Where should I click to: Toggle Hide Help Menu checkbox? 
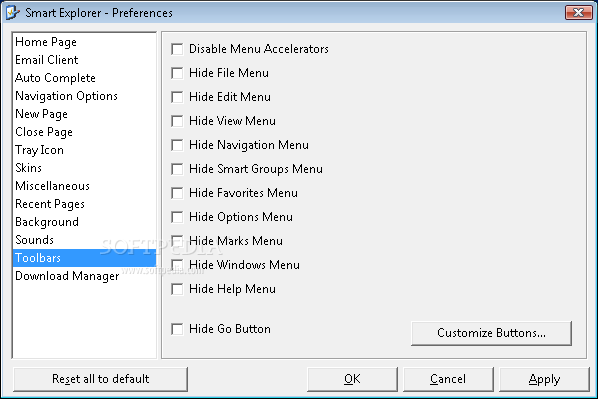(177, 289)
